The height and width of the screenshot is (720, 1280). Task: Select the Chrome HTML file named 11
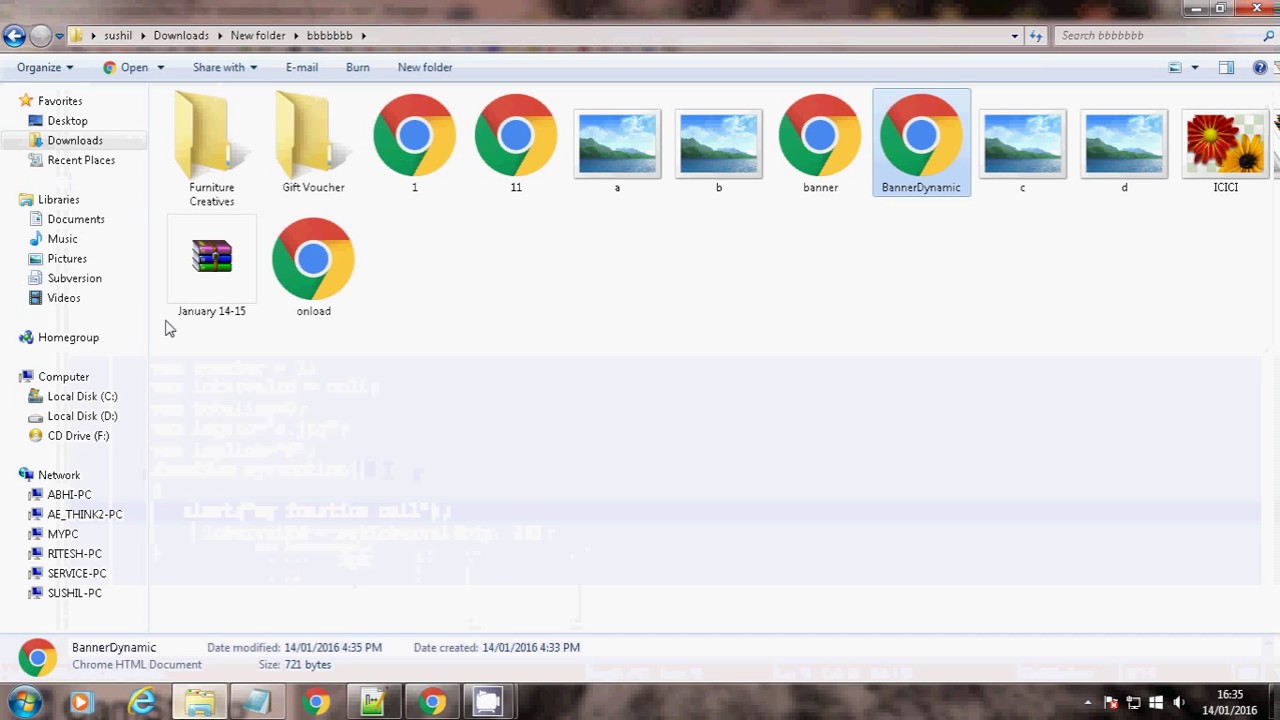coord(516,143)
